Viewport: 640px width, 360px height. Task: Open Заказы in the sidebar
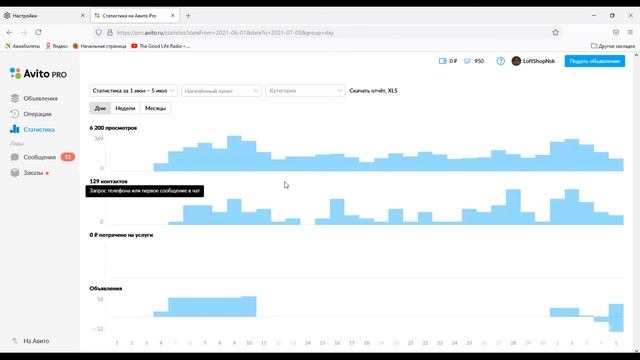coord(33,173)
